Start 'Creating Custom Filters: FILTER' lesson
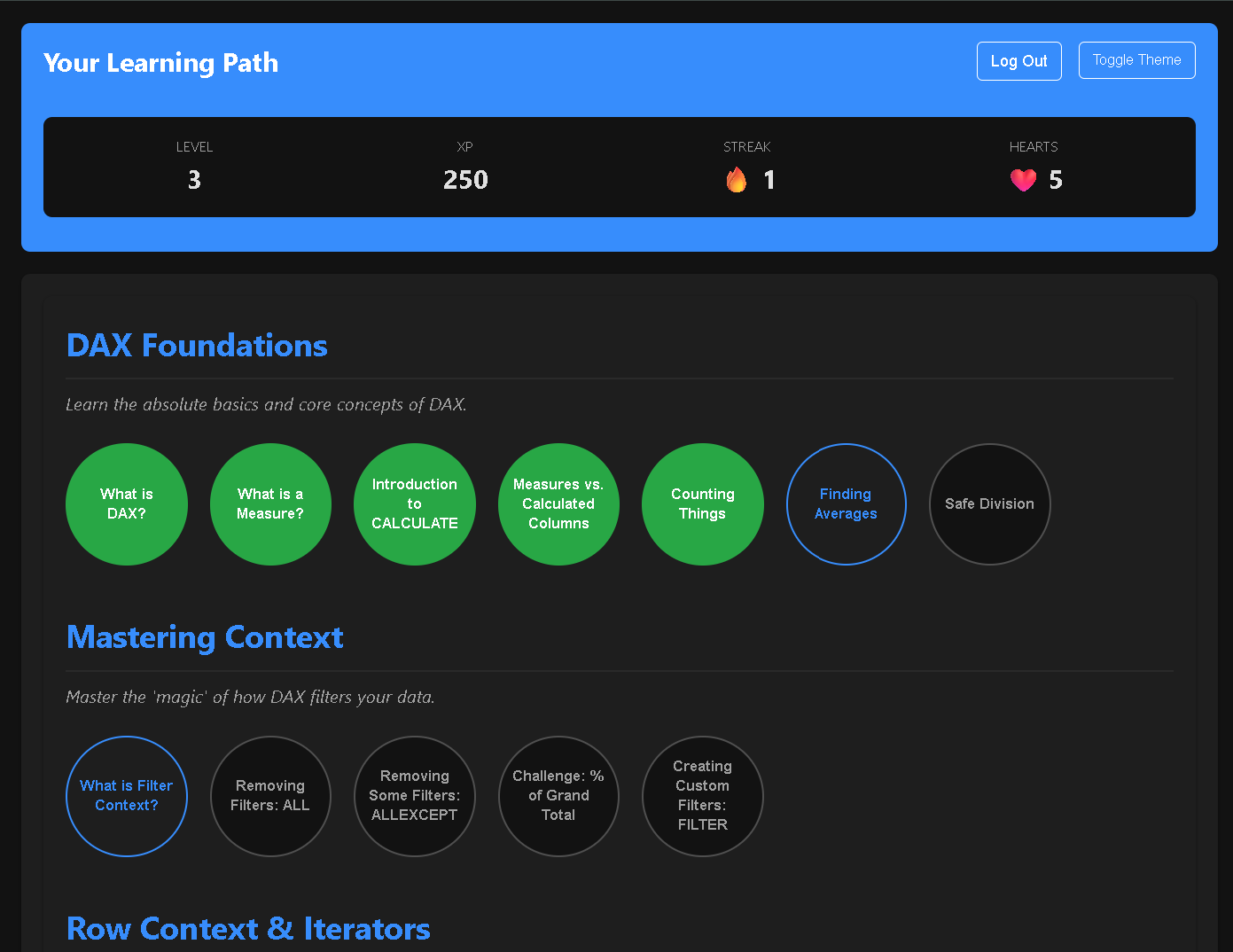 (702, 796)
